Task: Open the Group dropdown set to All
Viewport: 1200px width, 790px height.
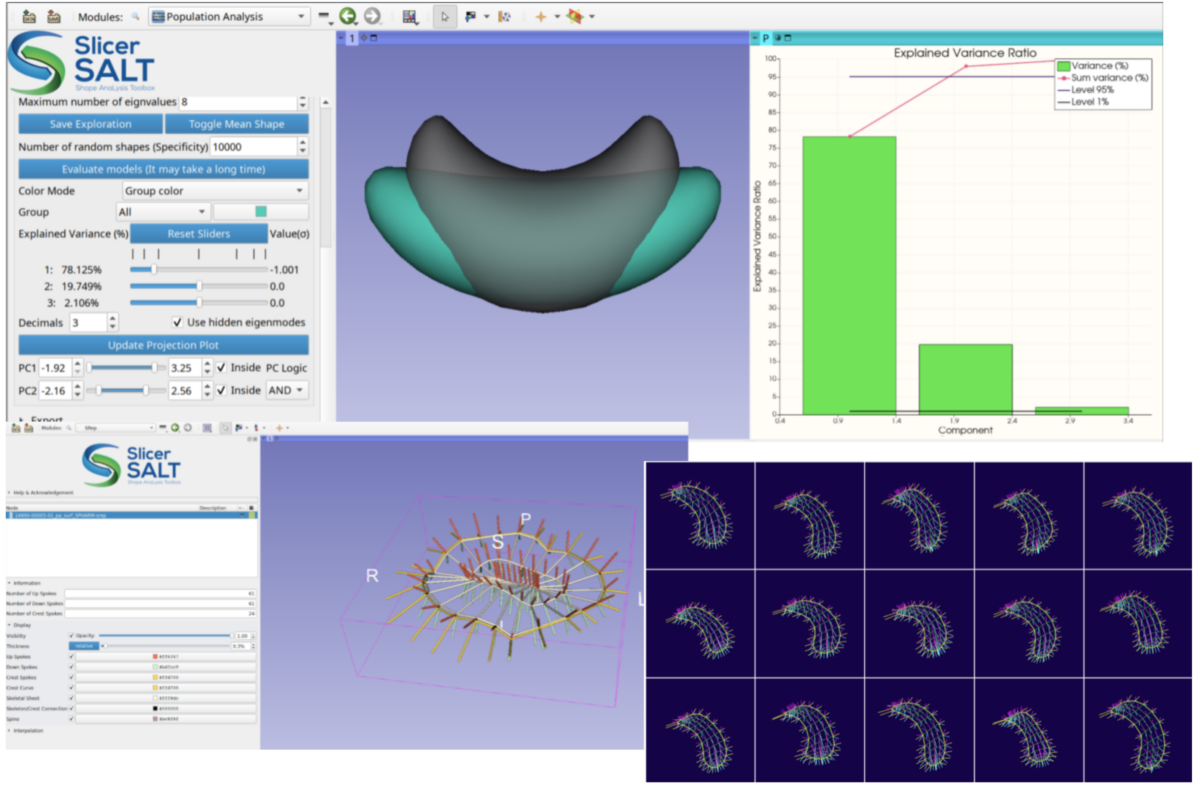Action: 162,211
